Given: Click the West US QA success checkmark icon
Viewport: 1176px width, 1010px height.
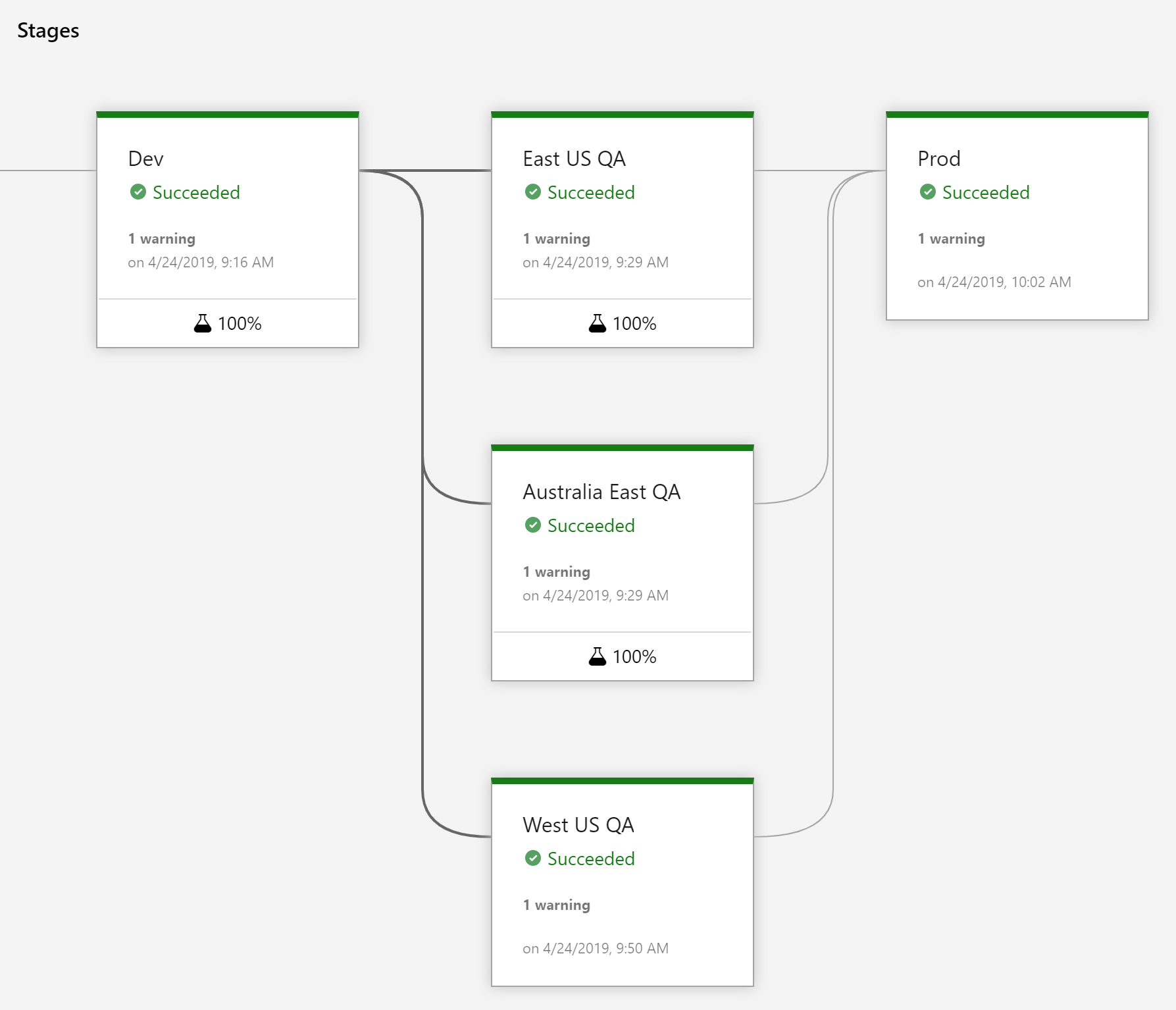Looking at the screenshot, I should [x=533, y=859].
